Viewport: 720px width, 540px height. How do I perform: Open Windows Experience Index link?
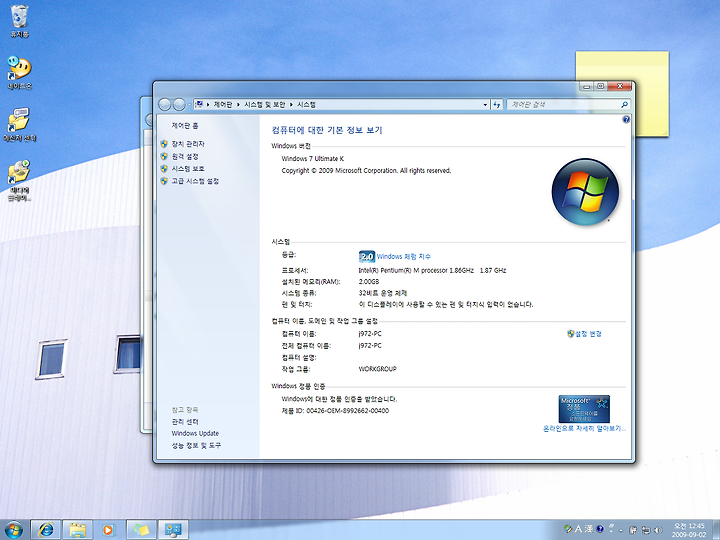tap(404, 256)
